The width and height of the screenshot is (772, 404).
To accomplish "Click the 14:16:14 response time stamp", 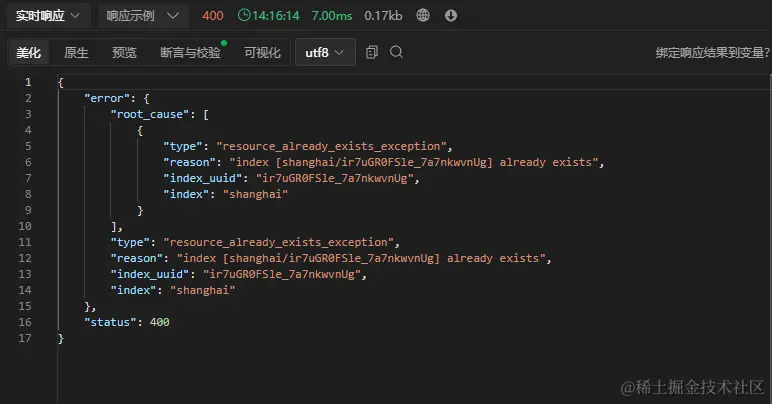I will click(275, 16).
